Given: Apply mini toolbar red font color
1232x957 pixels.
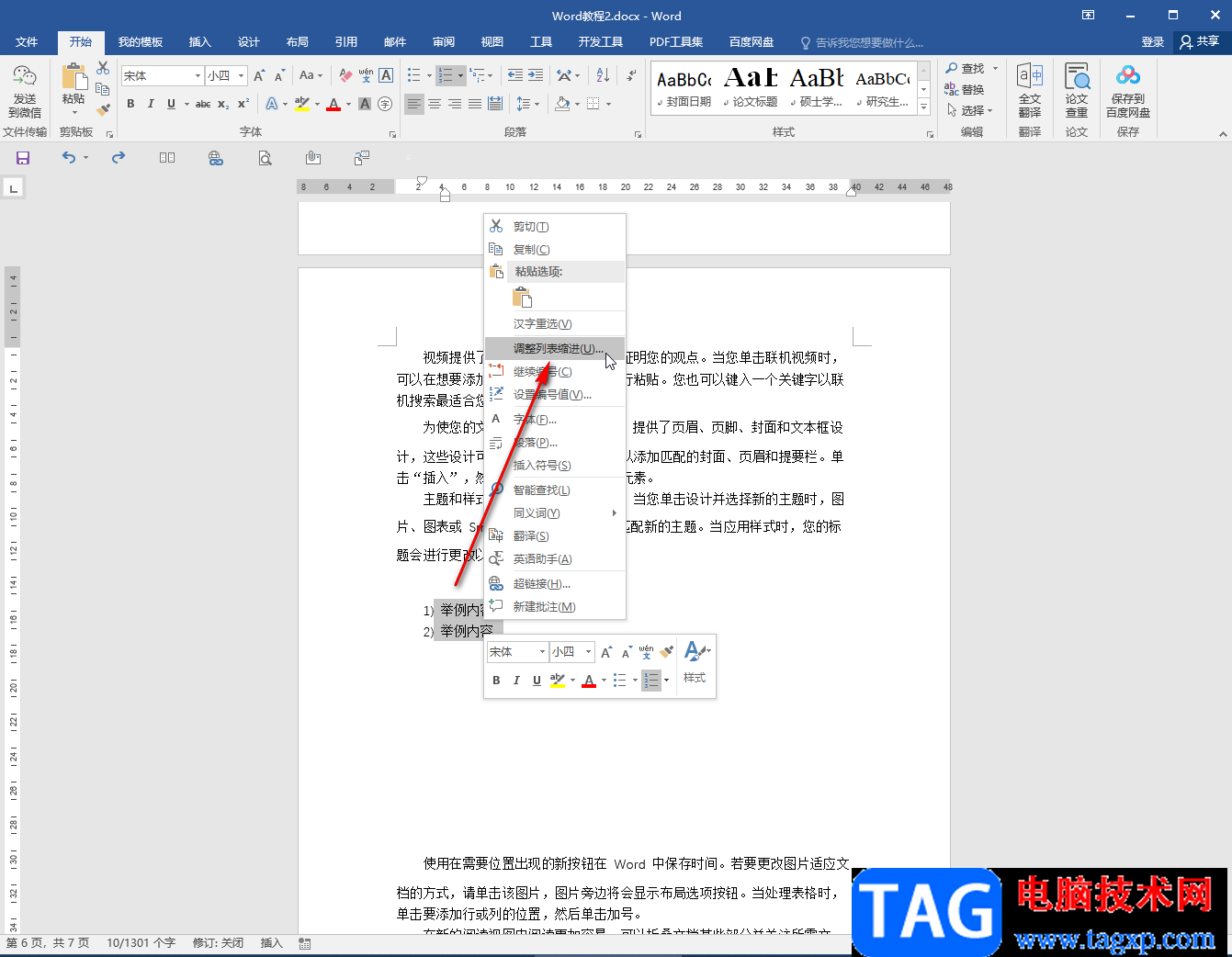Looking at the screenshot, I should [589, 681].
